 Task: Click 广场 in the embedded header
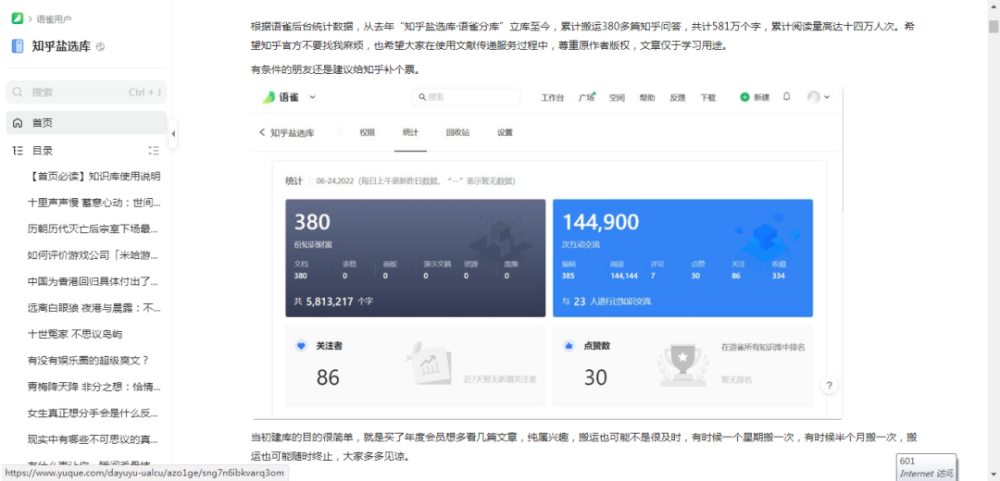pos(586,98)
